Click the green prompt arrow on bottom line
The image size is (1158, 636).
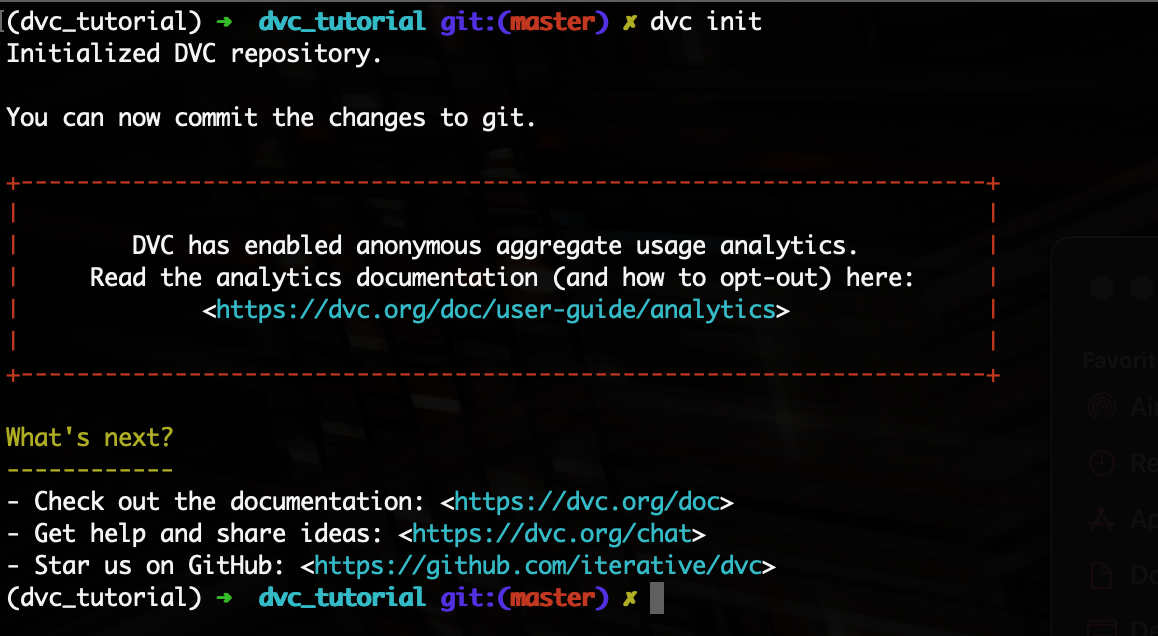coord(224,598)
